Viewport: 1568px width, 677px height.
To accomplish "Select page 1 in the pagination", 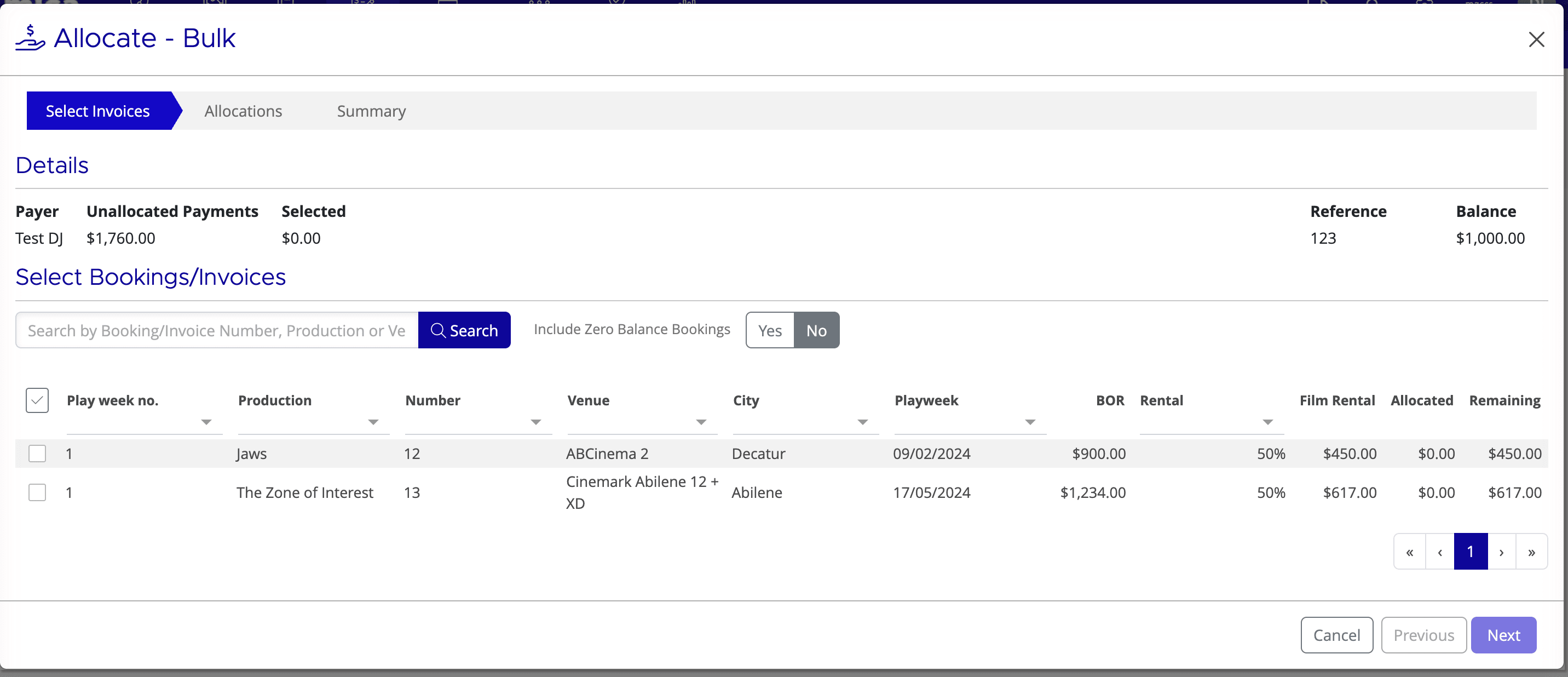I will coord(1471,552).
